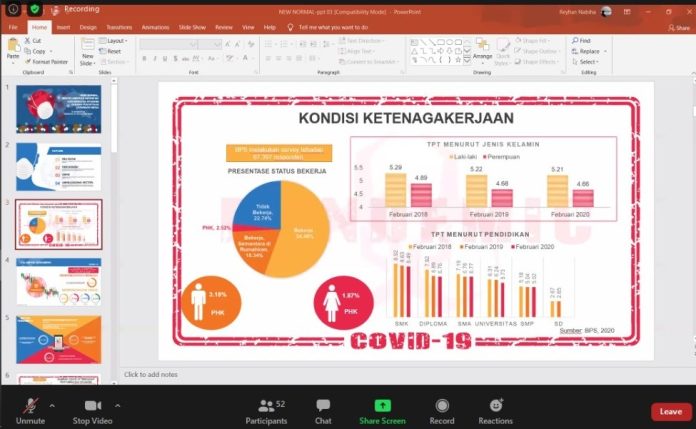Click the 'Click to add notes' field
The width and height of the screenshot is (696, 429).
[150, 374]
